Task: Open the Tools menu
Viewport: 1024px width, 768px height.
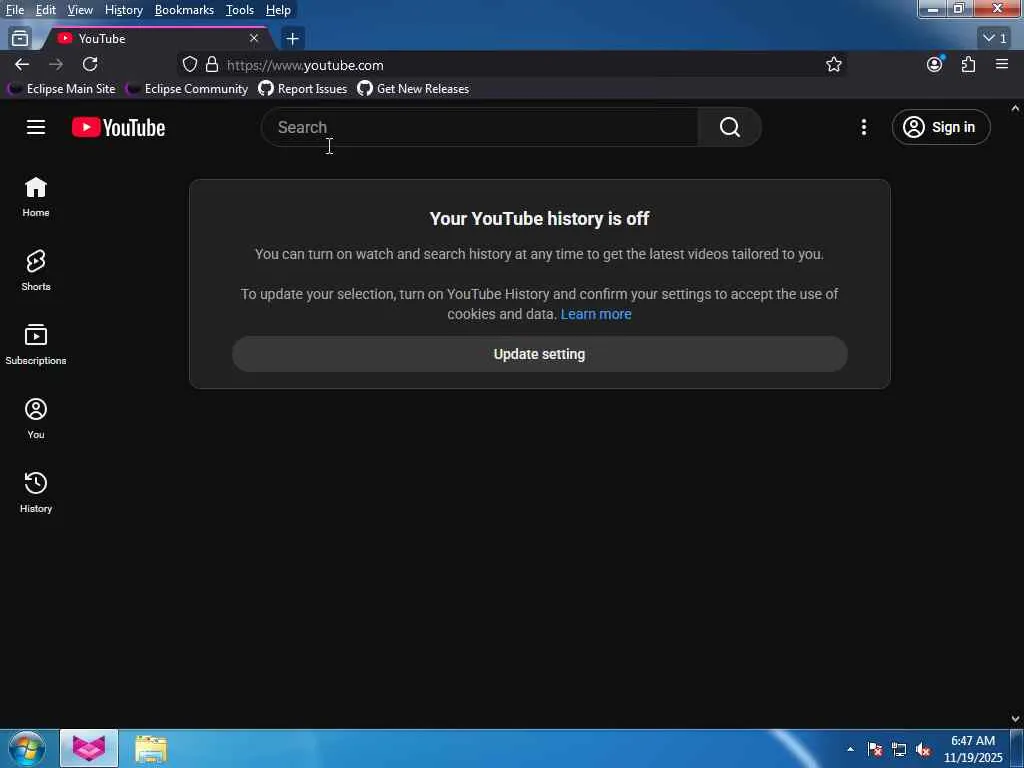Action: click(240, 10)
